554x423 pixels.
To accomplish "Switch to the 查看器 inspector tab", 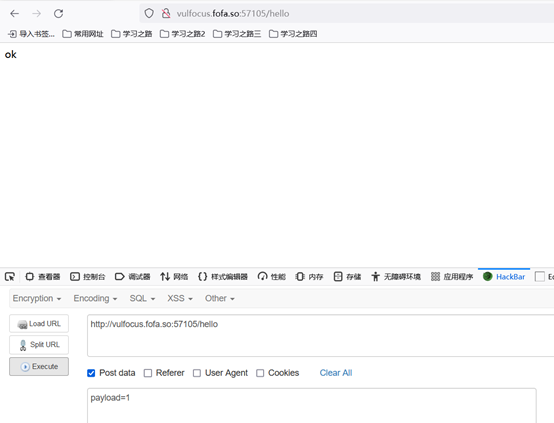I will (x=43, y=277).
